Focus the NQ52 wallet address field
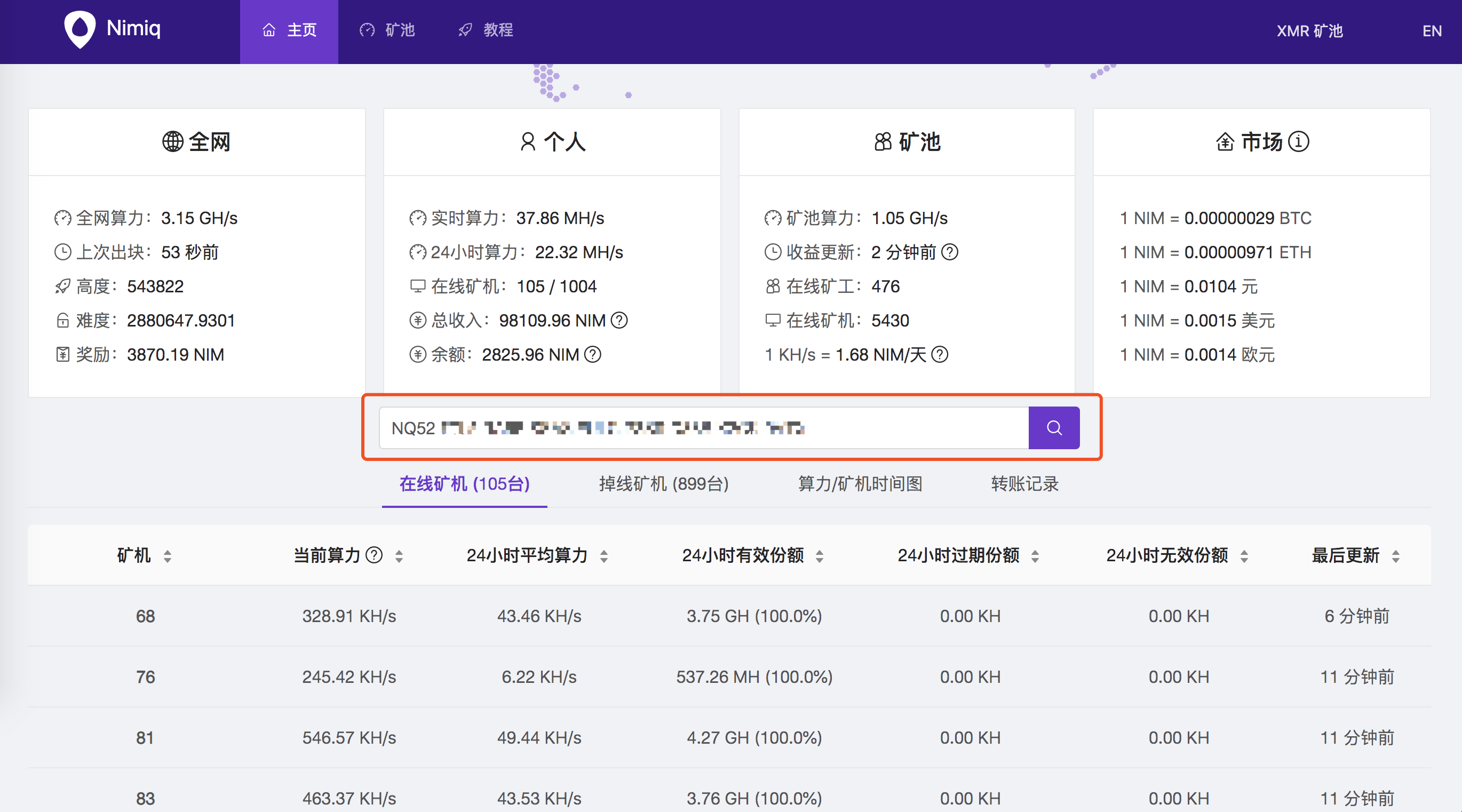The width and height of the screenshot is (1462, 812). [x=704, y=428]
